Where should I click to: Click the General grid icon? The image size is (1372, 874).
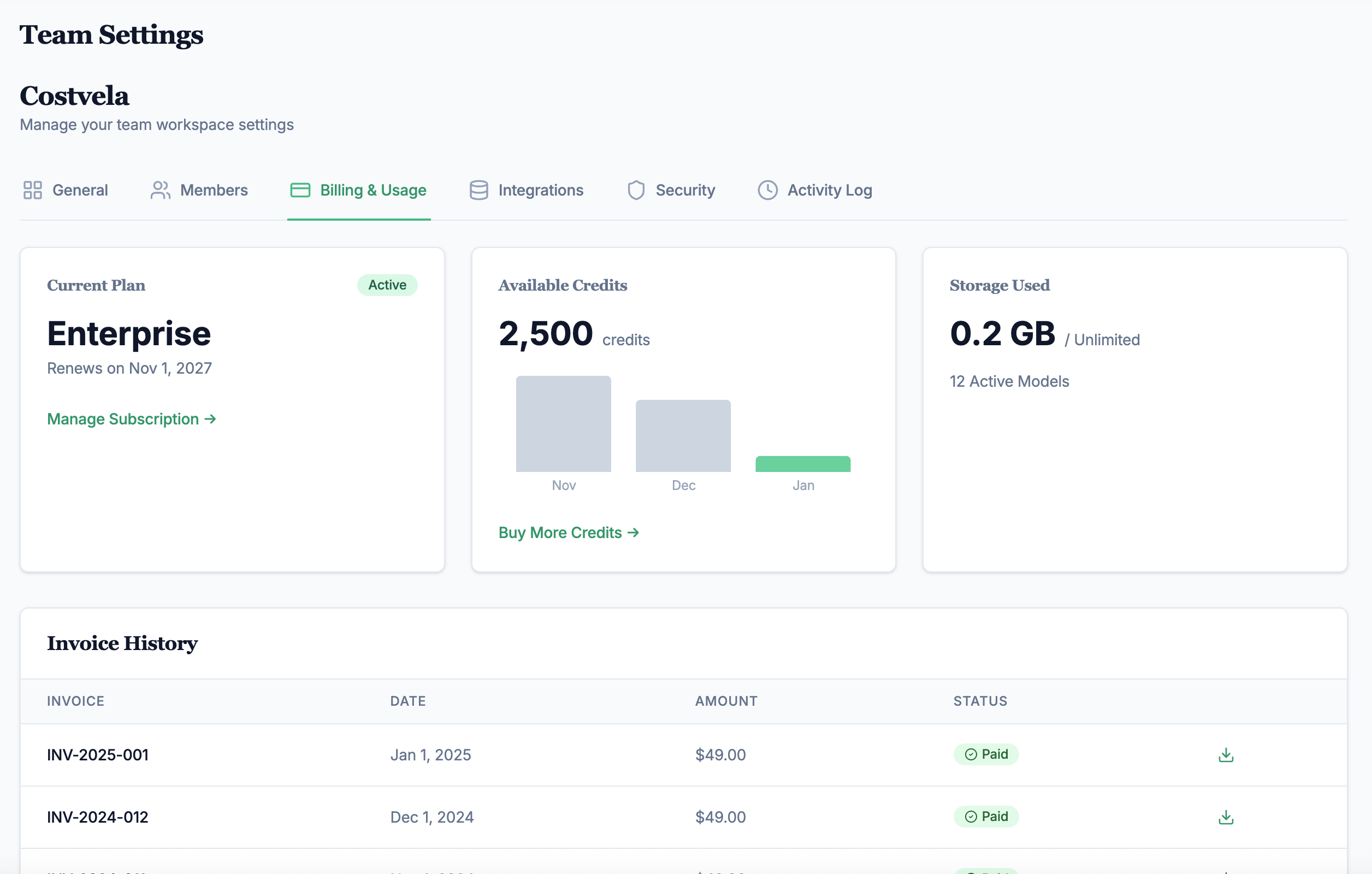click(x=33, y=190)
